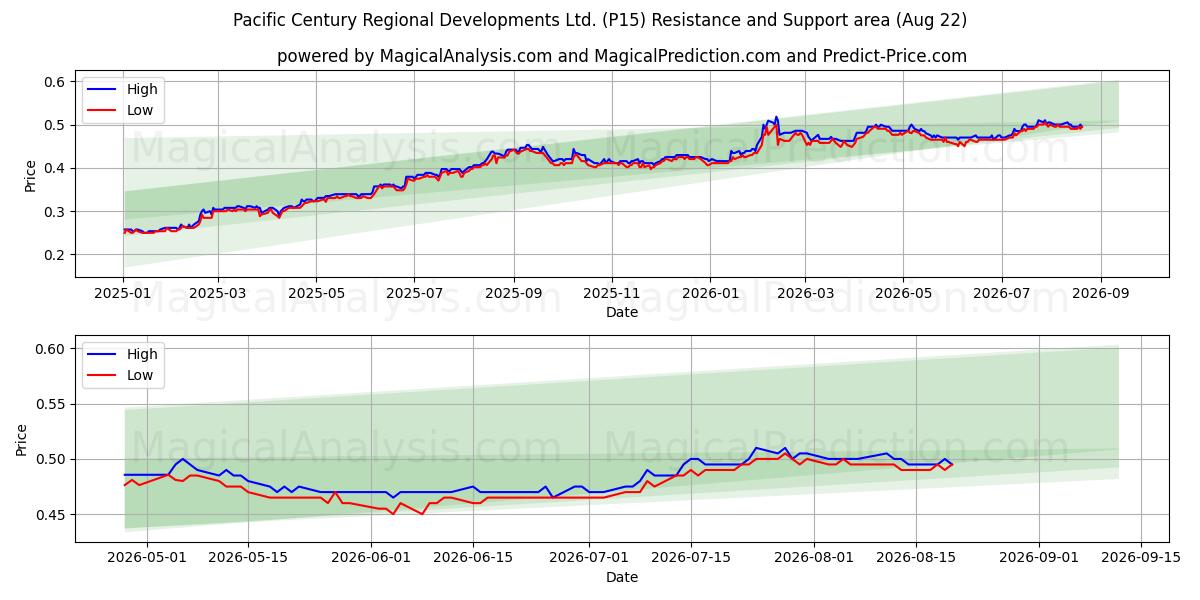Click the bottom chart x-axis label 2026-09-15
This screenshot has height=600, width=1200.
1140,560
